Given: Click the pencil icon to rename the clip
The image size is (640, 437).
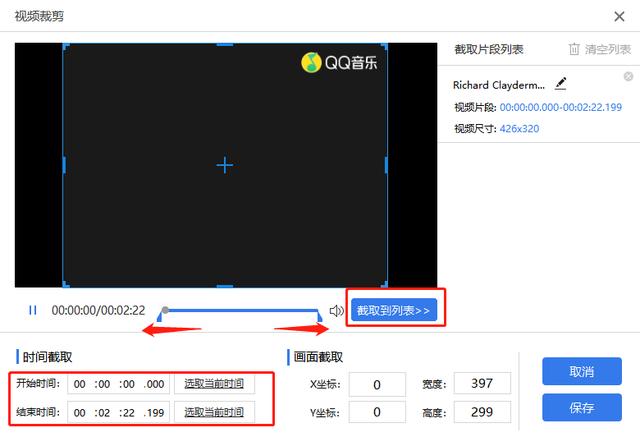Looking at the screenshot, I should pyautogui.click(x=561, y=84).
